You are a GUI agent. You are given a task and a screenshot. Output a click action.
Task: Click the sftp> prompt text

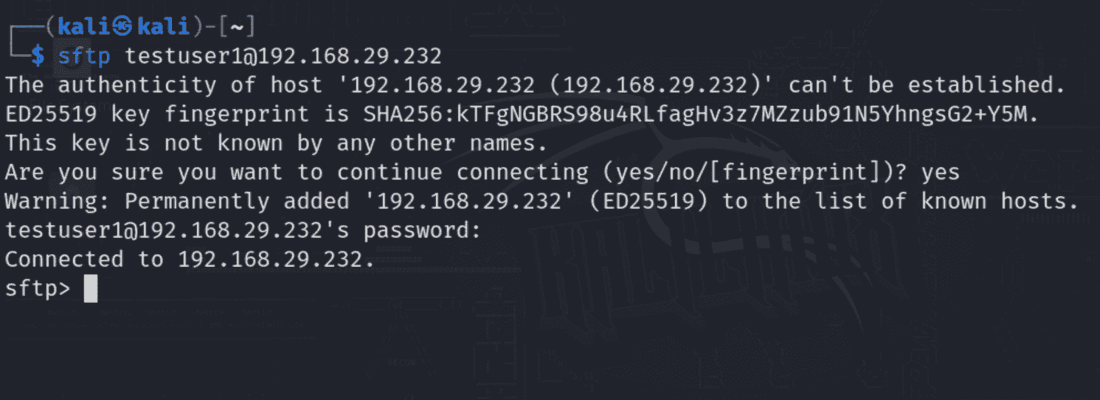38,289
